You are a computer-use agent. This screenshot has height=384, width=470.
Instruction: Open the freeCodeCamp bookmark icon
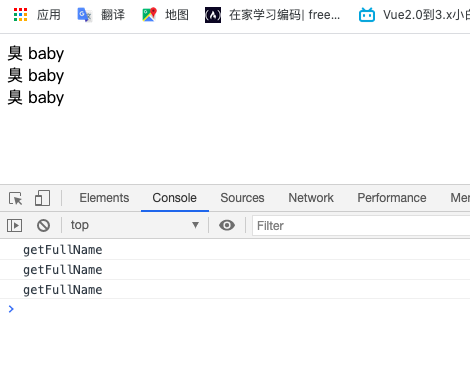[x=213, y=15]
